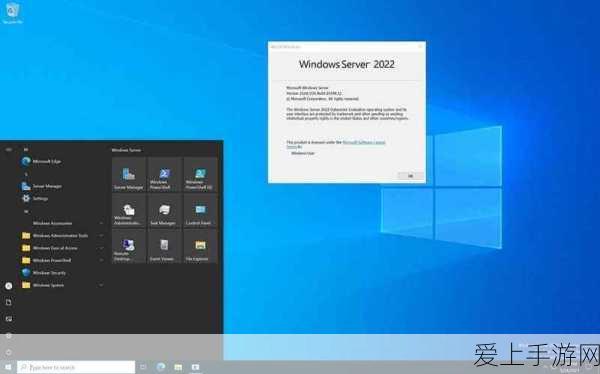Open the Microsoft Software License Terms link

click(364, 142)
